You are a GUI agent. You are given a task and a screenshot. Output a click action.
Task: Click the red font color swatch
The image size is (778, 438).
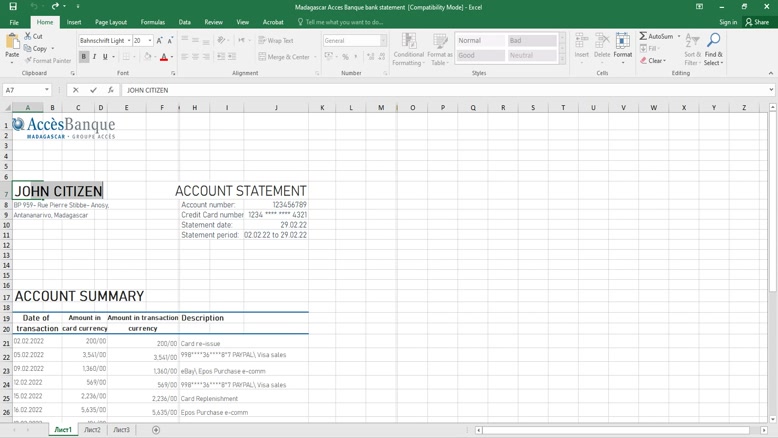(x=164, y=57)
